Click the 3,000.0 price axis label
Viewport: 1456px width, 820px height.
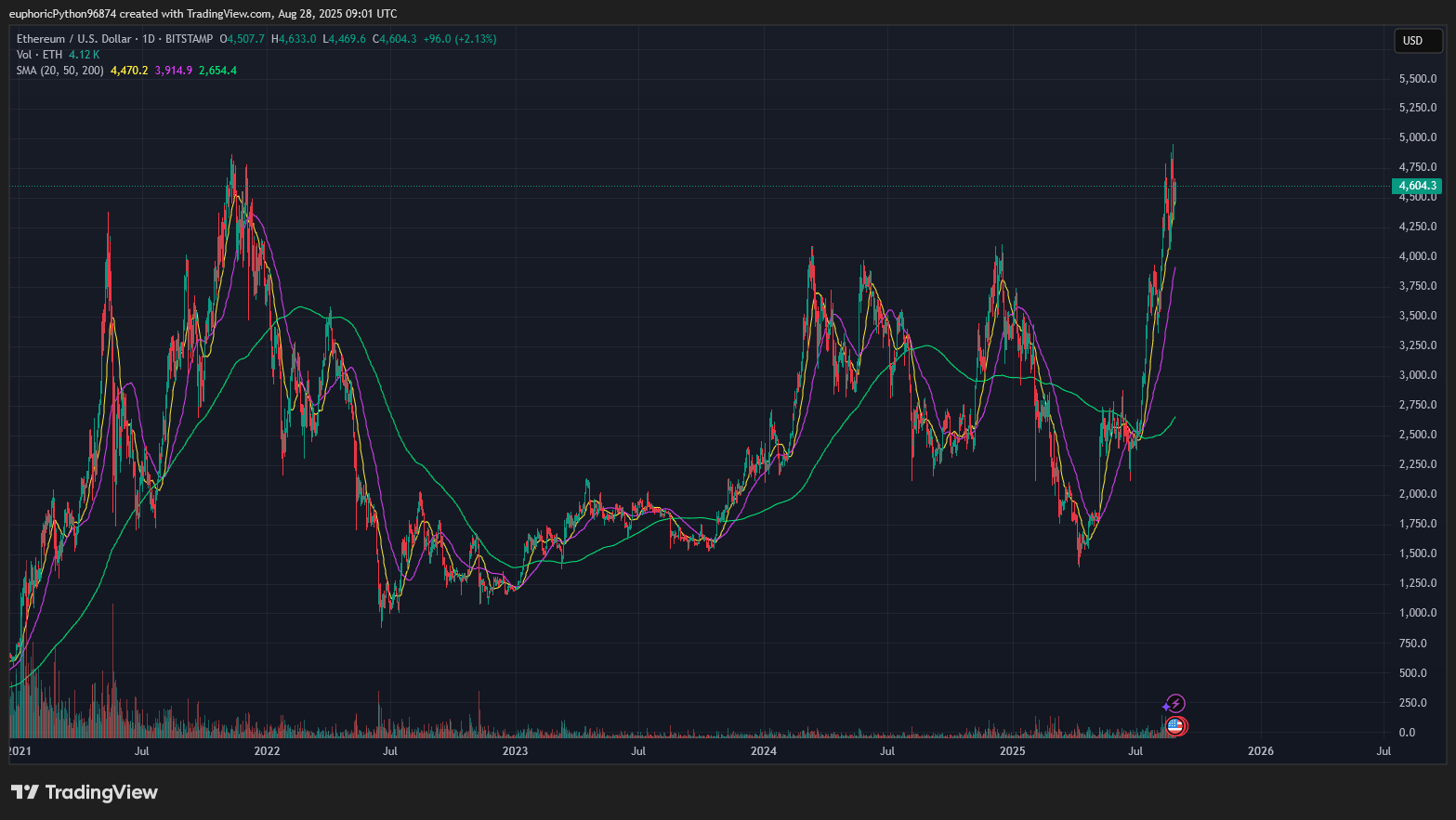(1418, 375)
